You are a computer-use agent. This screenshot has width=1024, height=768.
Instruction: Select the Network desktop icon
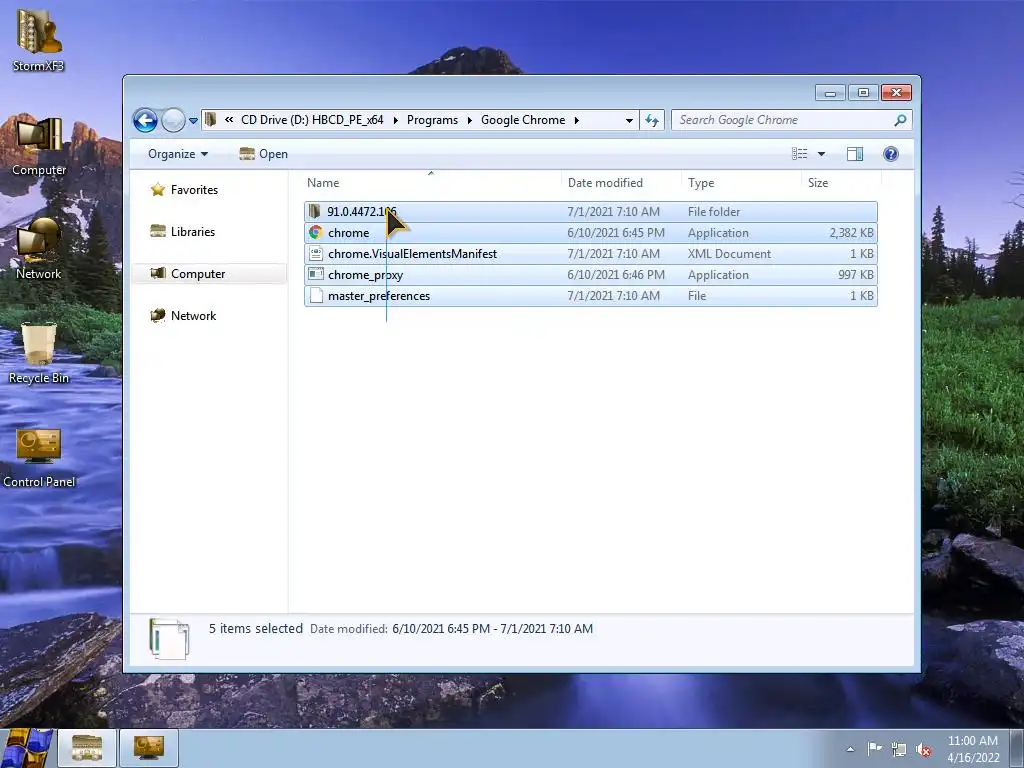[x=39, y=249]
